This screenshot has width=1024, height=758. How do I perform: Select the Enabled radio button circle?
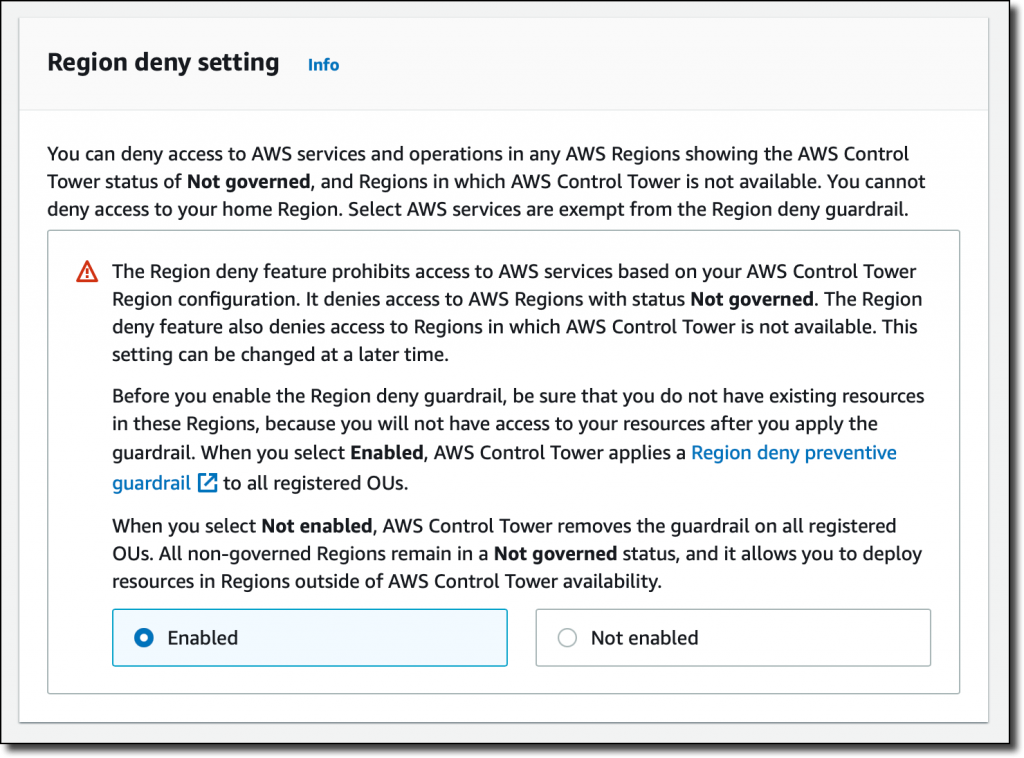click(144, 638)
